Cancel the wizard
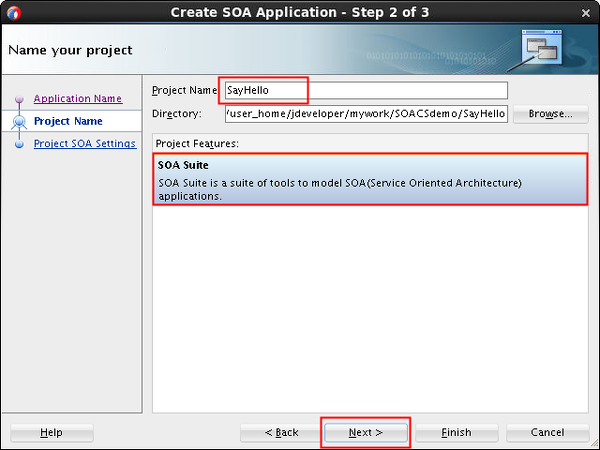Image resolution: width=600 pixels, height=450 pixels. 547,432
